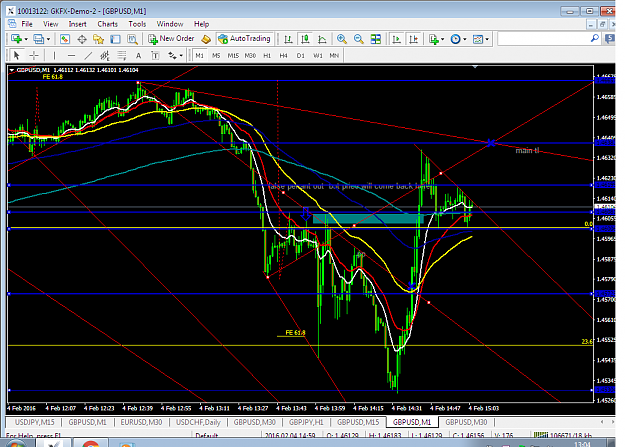
Task: Open the Help menu
Action: (x=202, y=24)
